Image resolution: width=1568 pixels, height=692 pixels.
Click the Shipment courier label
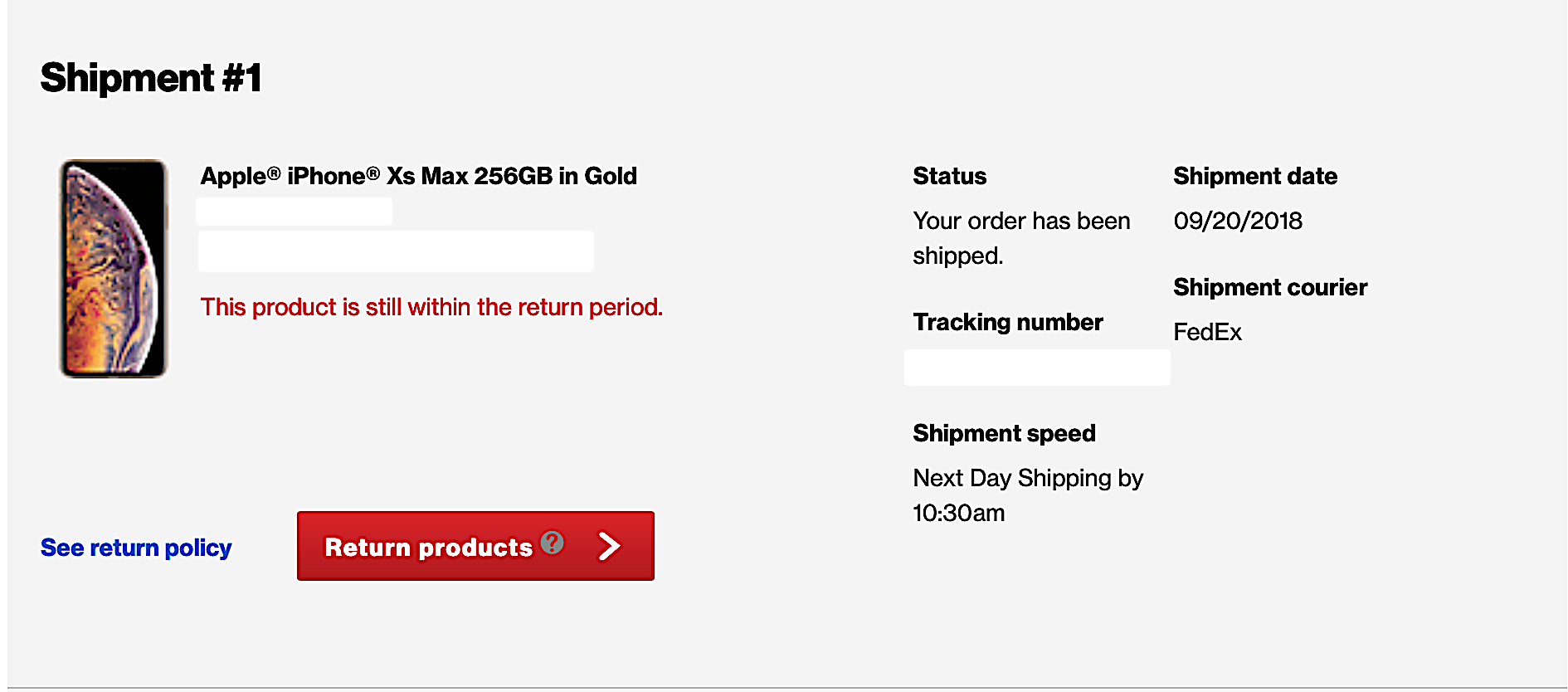pyautogui.click(x=1269, y=287)
